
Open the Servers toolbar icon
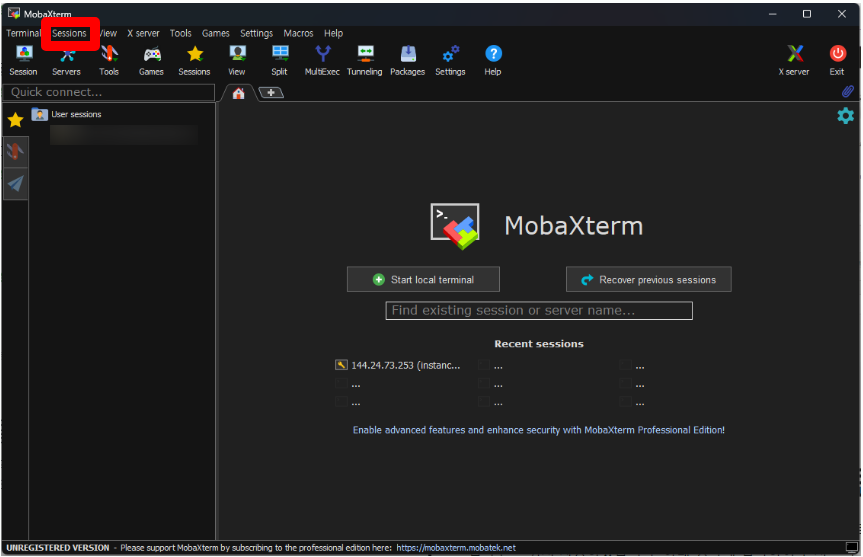66,61
